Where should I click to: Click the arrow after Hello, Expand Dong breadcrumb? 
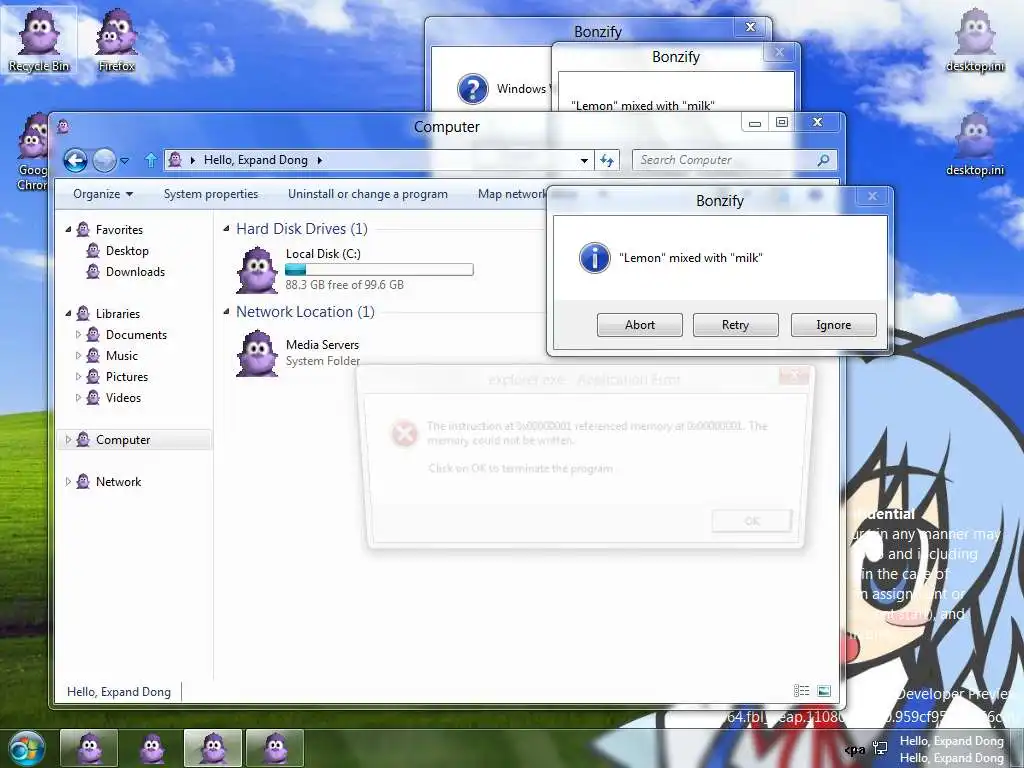pyautogui.click(x=319, y=160)
